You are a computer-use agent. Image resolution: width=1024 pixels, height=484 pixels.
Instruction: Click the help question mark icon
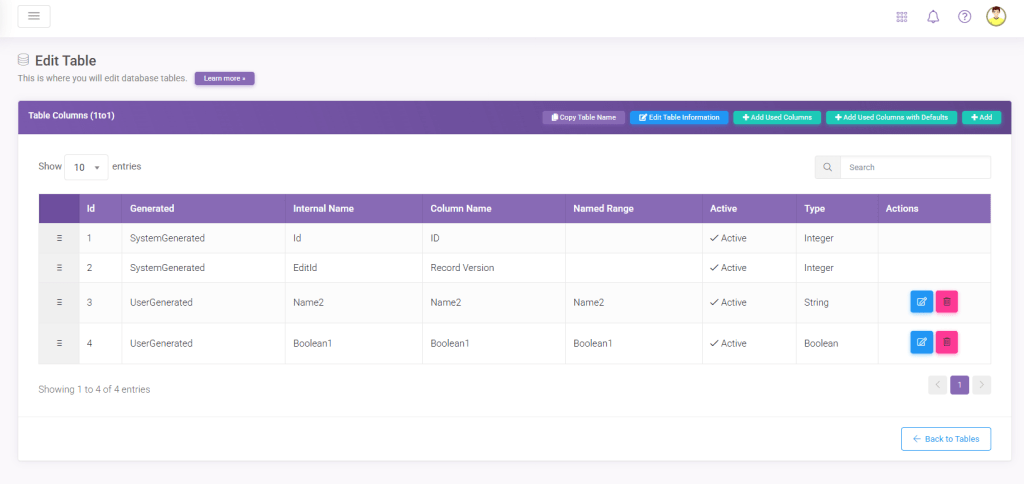tap(964, 17)
